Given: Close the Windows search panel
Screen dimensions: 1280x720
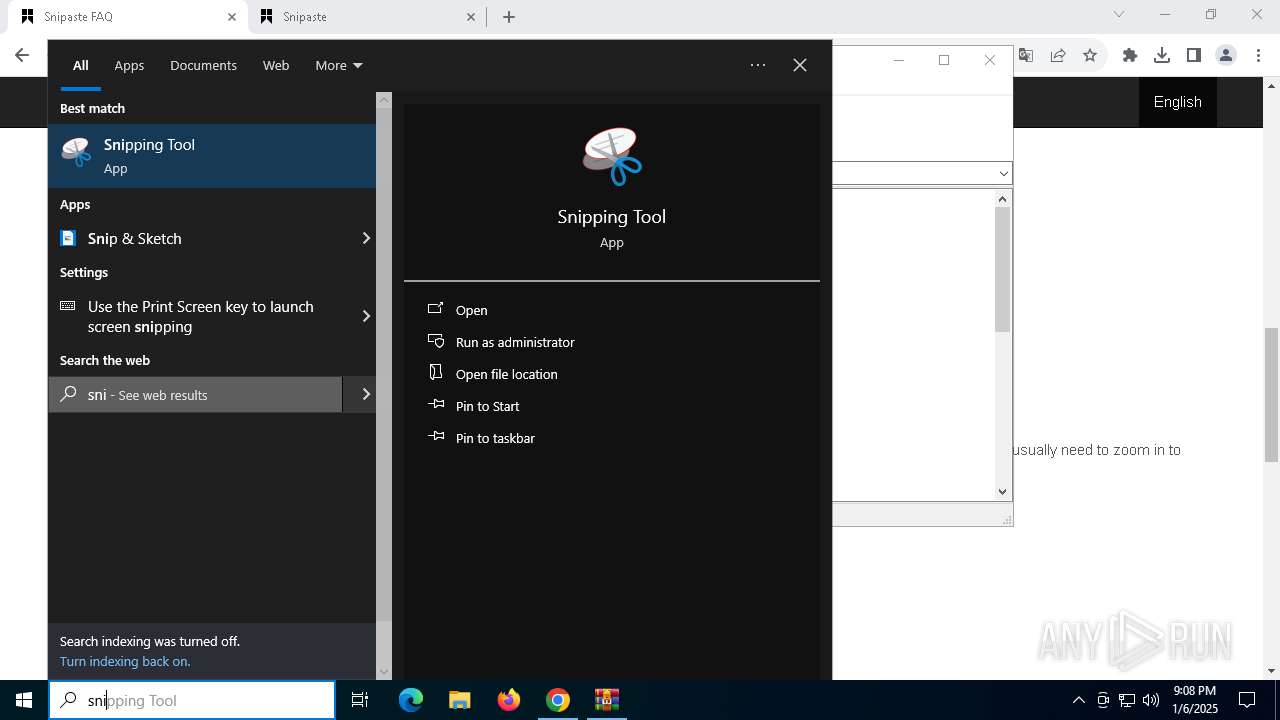Looking at the screenshot, I should [800, 65].
